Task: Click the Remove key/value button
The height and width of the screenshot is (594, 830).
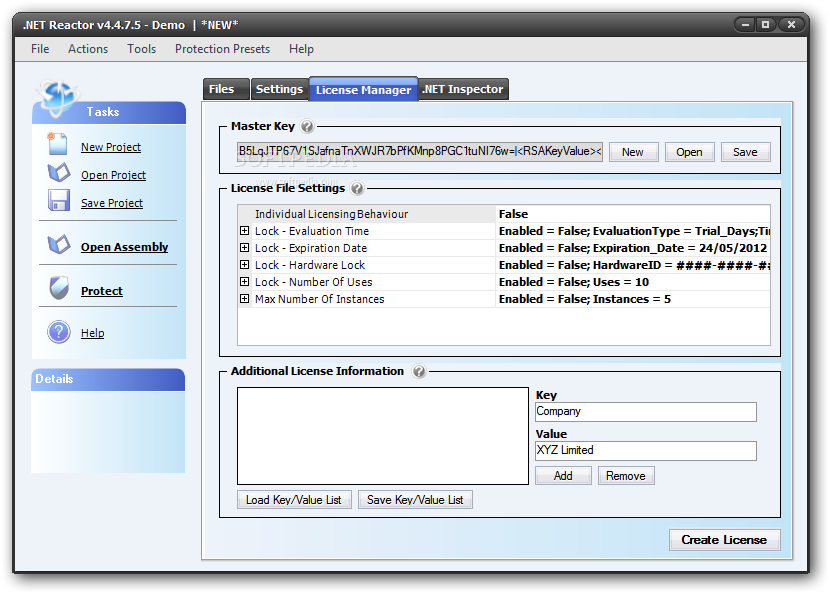Action: tap(626, 475)
